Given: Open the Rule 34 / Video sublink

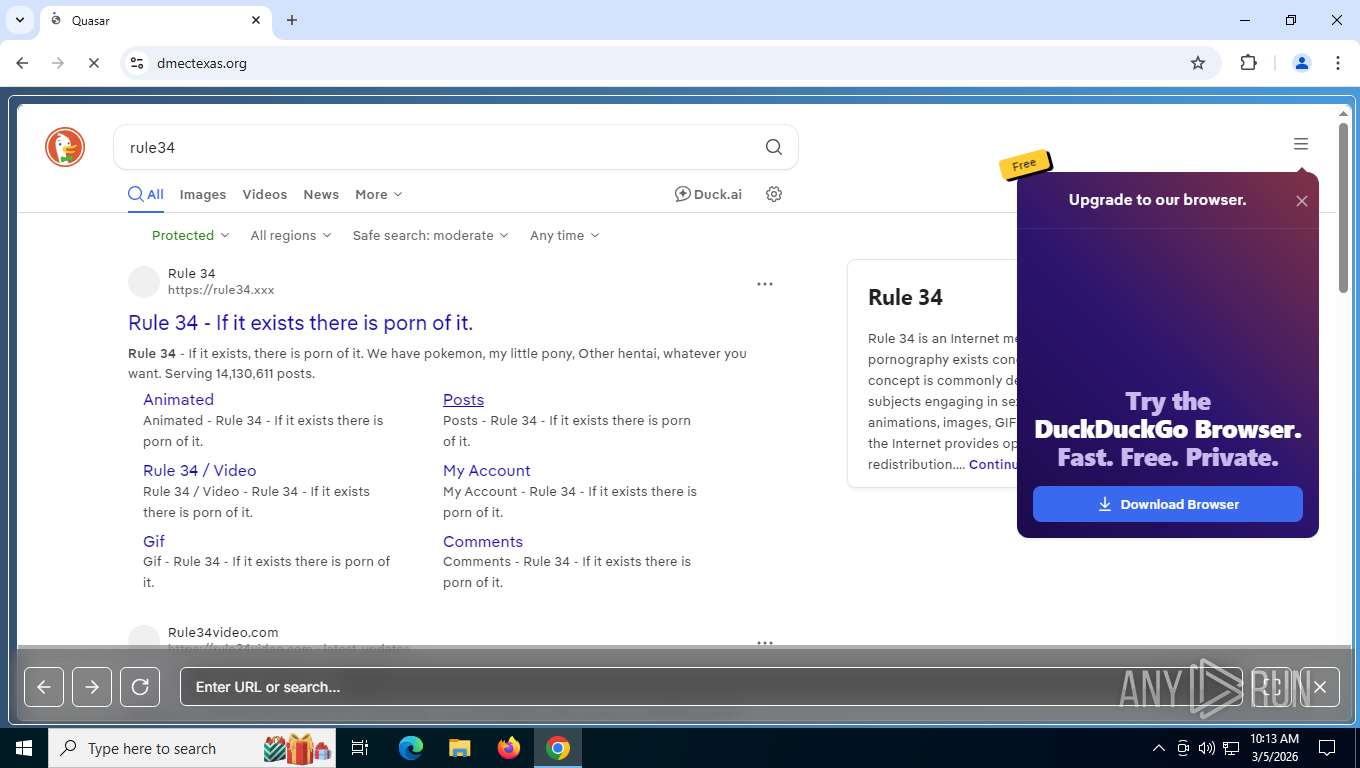Looking at the screenshot, I should (x=199, y=470).
